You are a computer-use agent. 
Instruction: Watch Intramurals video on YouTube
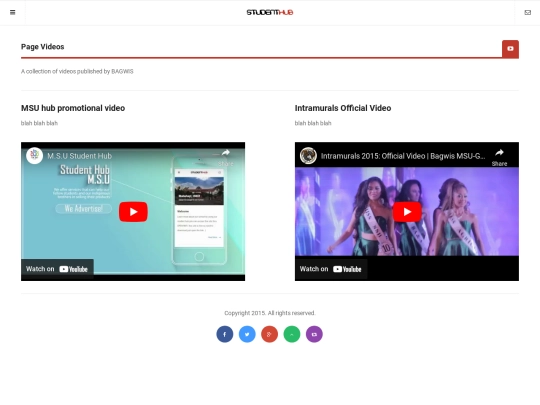click(331, 269)
